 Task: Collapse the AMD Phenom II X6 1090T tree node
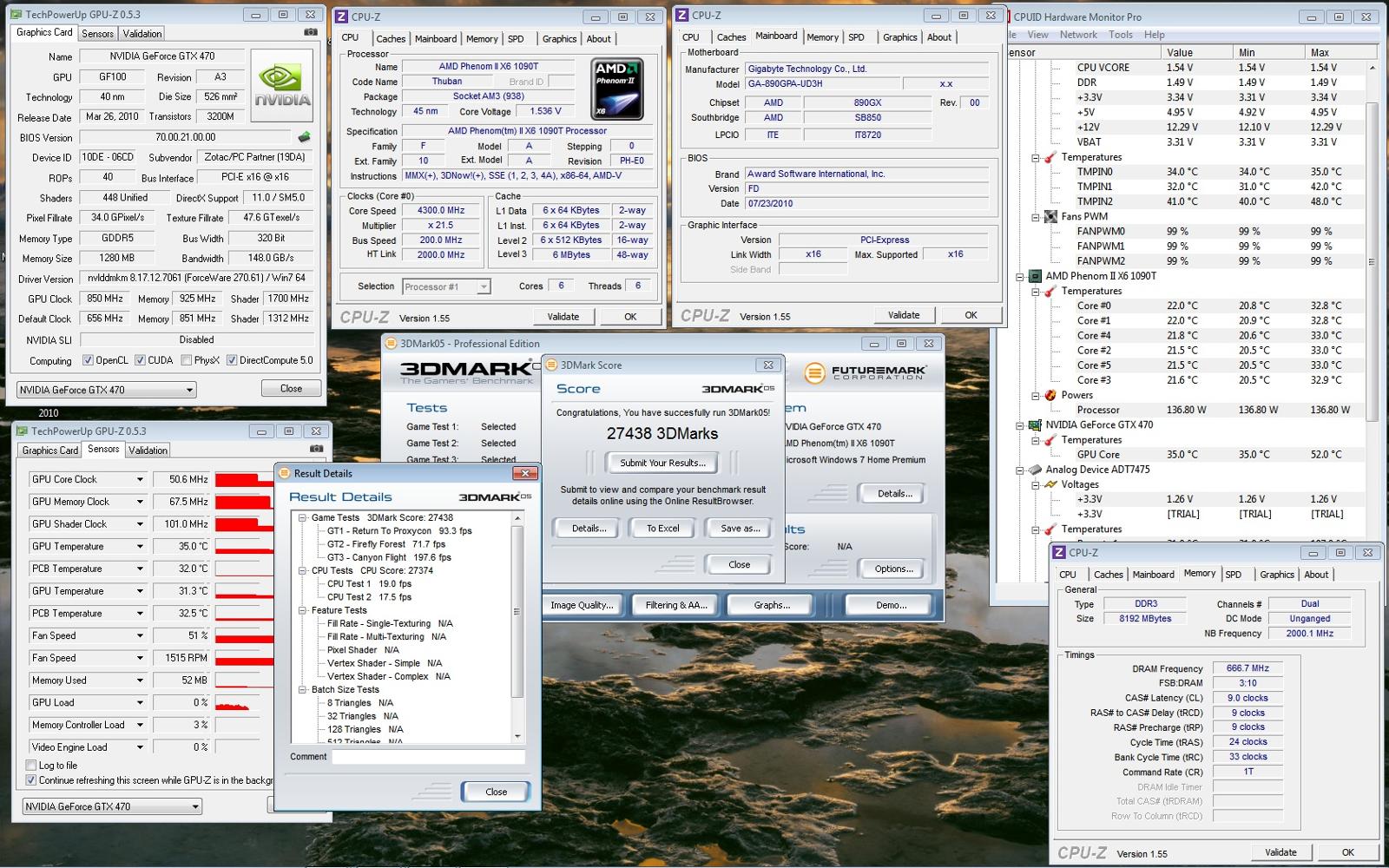(1020, 277)
